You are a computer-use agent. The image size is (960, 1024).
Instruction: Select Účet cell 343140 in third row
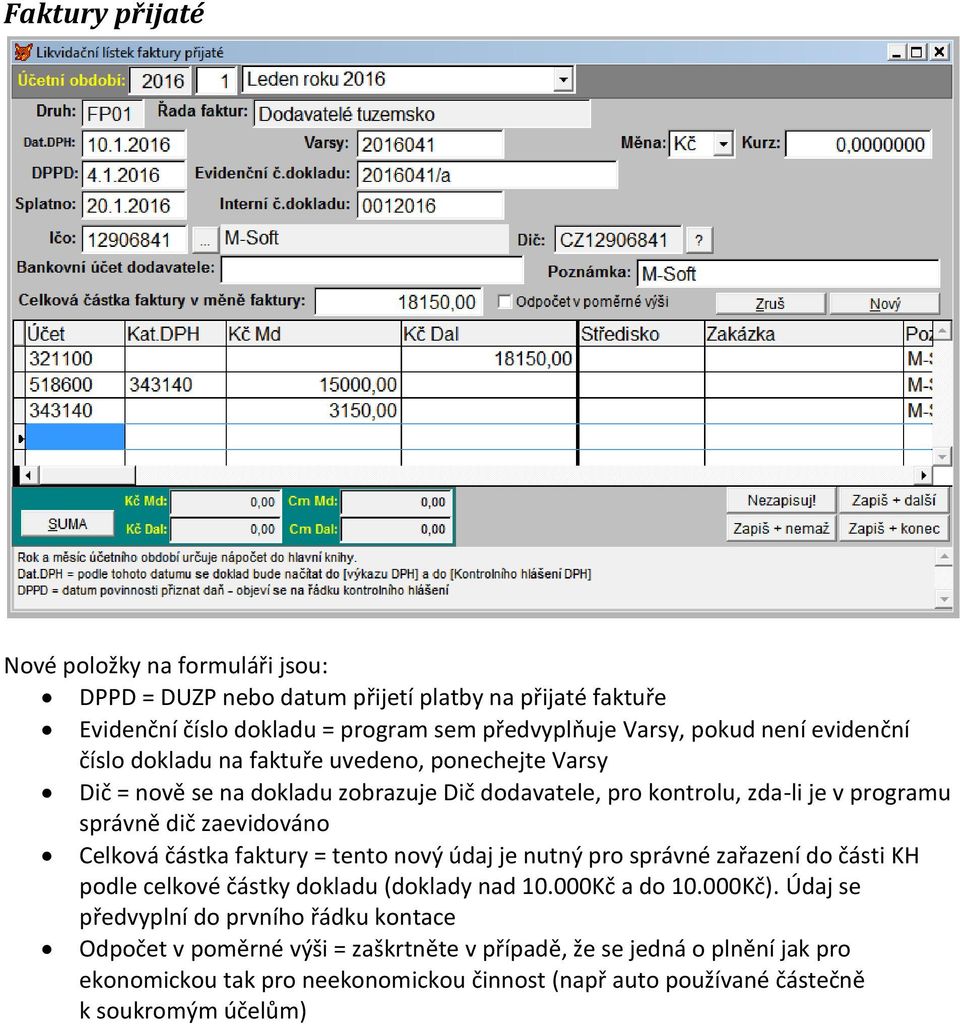pyautogui.click(x=74, y=411)
